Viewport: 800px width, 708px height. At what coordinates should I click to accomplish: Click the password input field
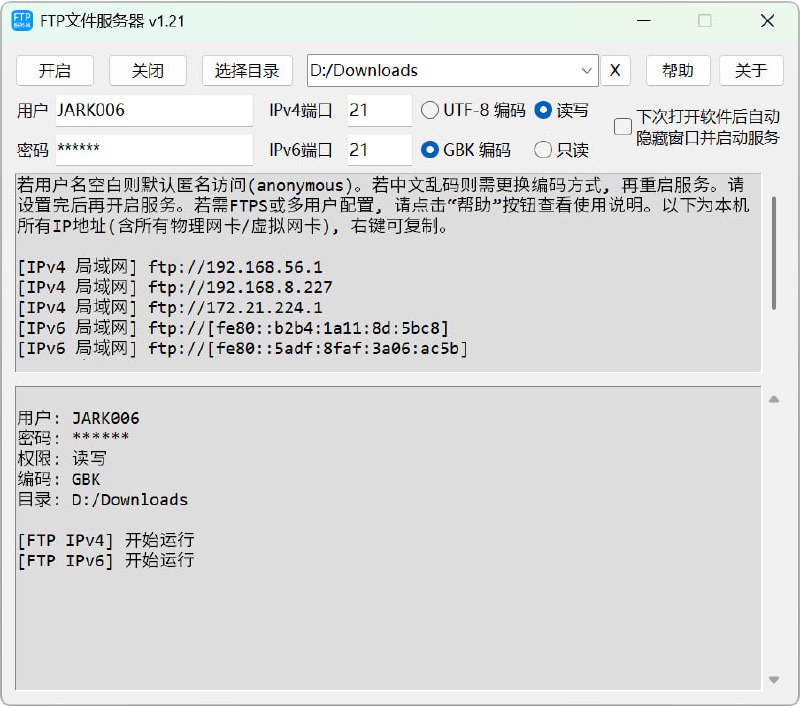152,150
